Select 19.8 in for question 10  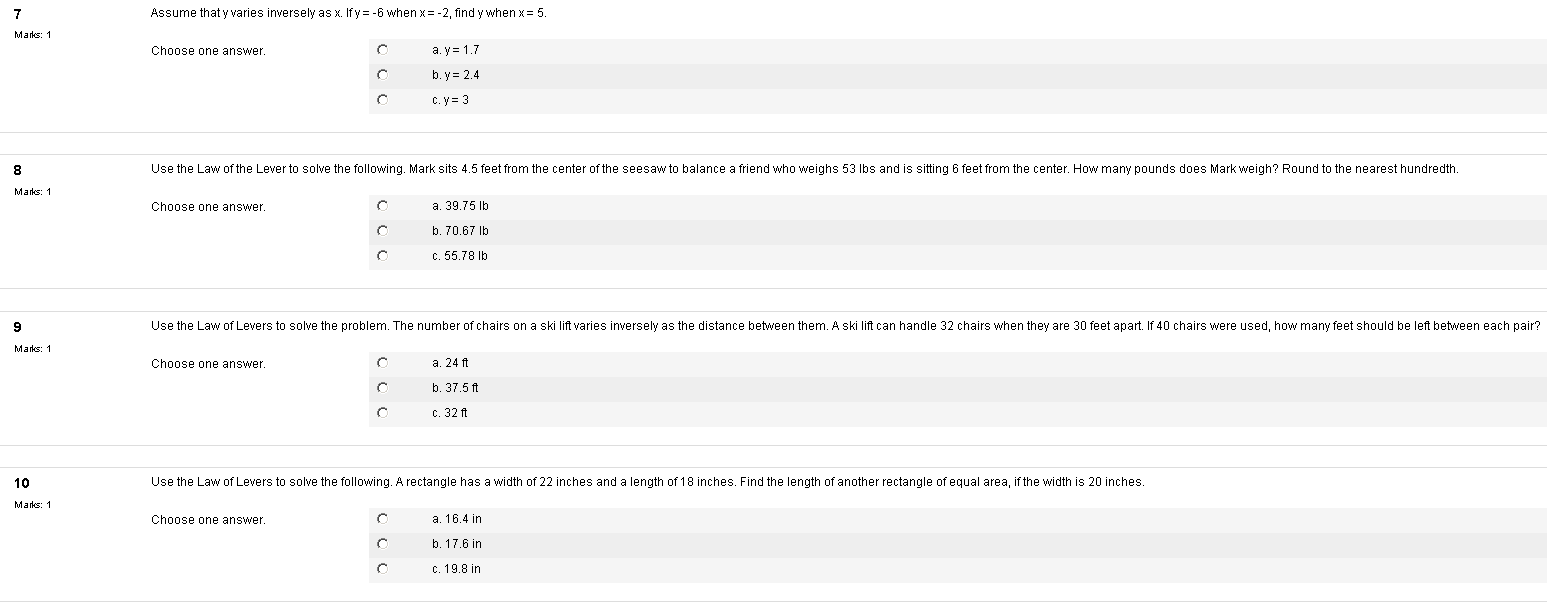pos(381,568)
